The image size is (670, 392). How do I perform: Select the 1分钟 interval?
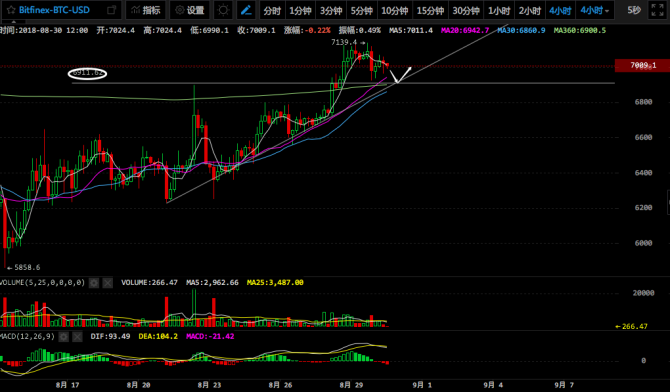coord(300,11)
